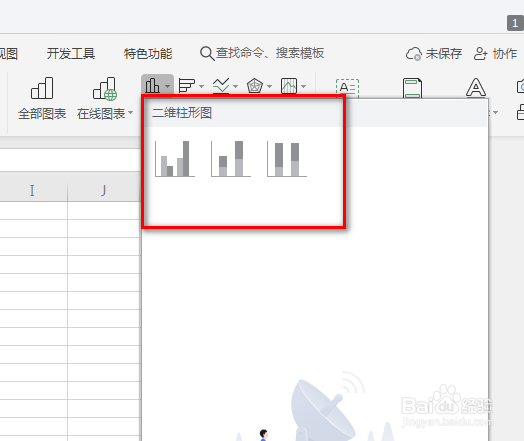Expand the 在线图表 dropdown arrow
This screenshot has width=524, height=441.
pos(130,113)
